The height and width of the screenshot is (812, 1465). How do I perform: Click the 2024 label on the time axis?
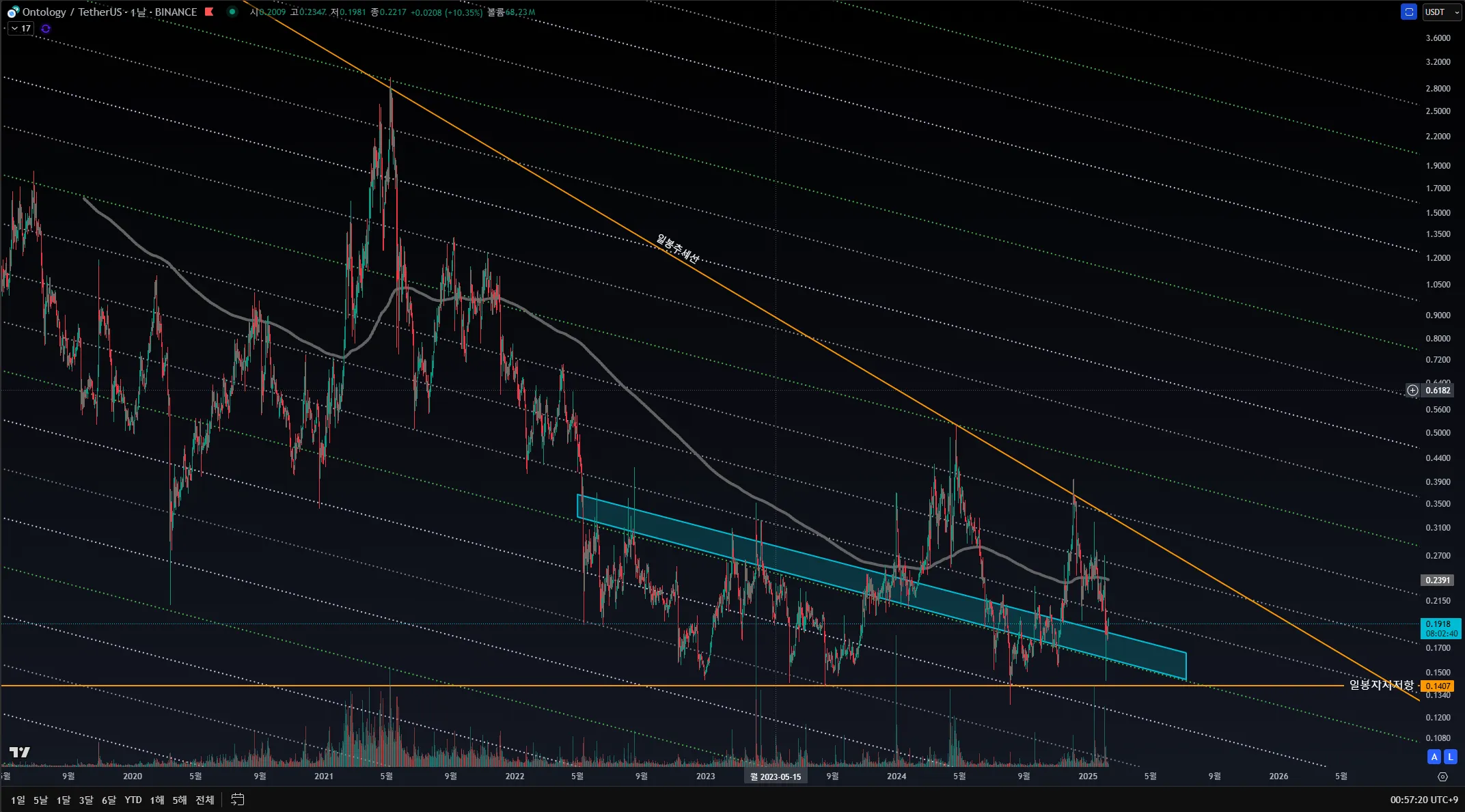coord(896,776)
